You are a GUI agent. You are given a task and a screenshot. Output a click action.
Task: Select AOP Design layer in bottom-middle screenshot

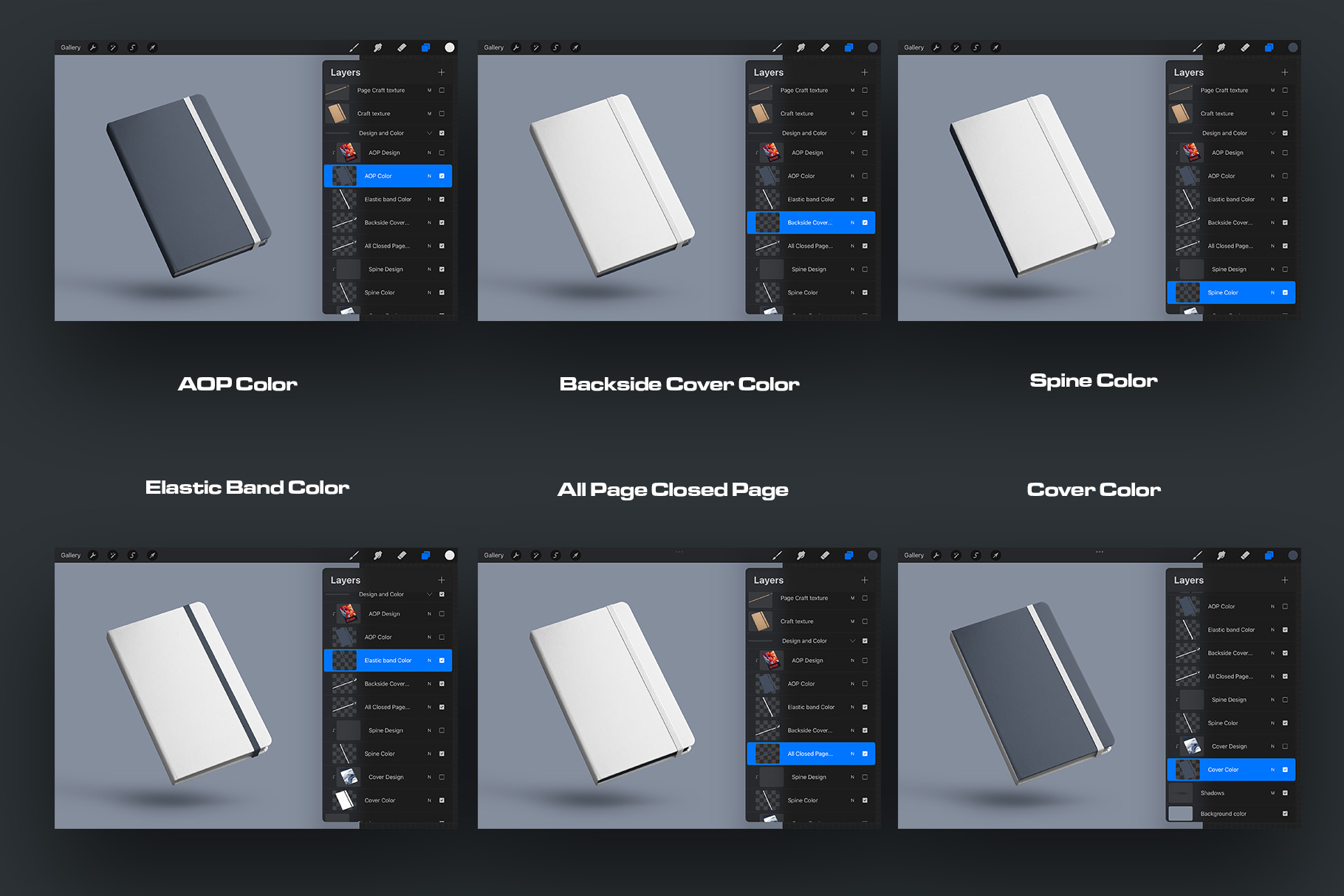click(x=812, y=660)
